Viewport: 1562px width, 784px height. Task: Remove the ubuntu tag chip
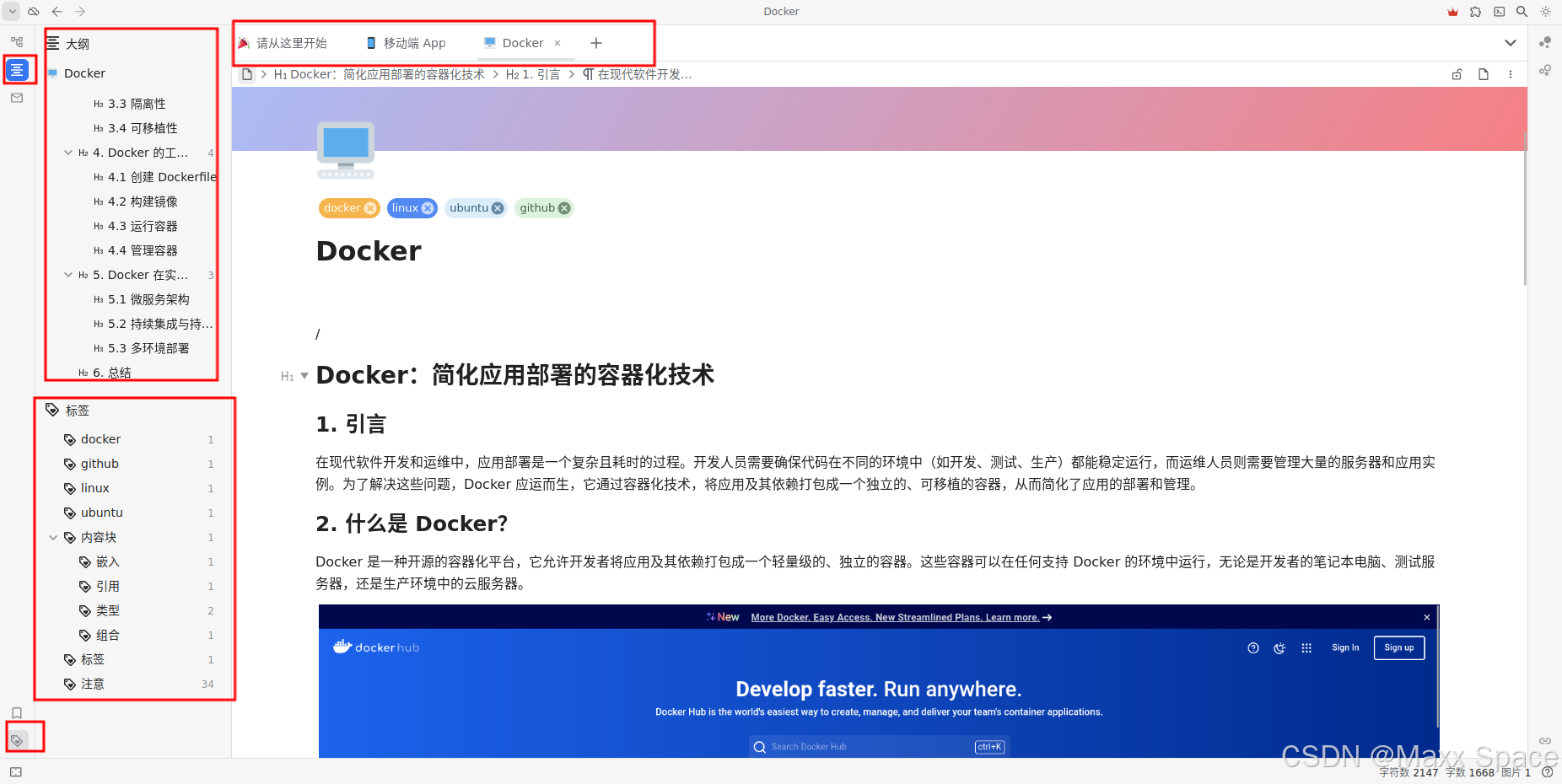pyautogui.click(x=497, y=208)
